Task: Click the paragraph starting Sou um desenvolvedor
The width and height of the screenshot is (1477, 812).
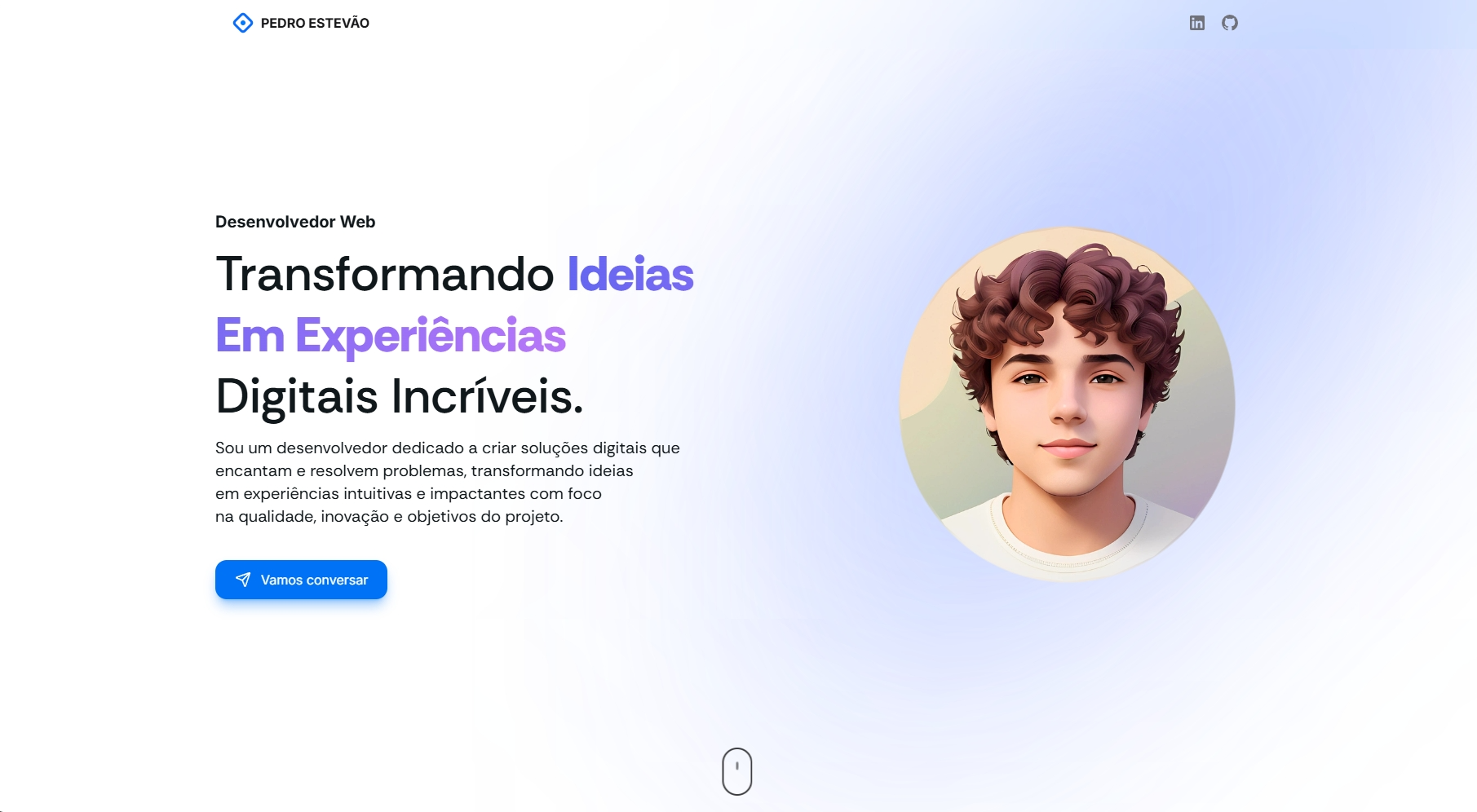Action: coord(448,482)
